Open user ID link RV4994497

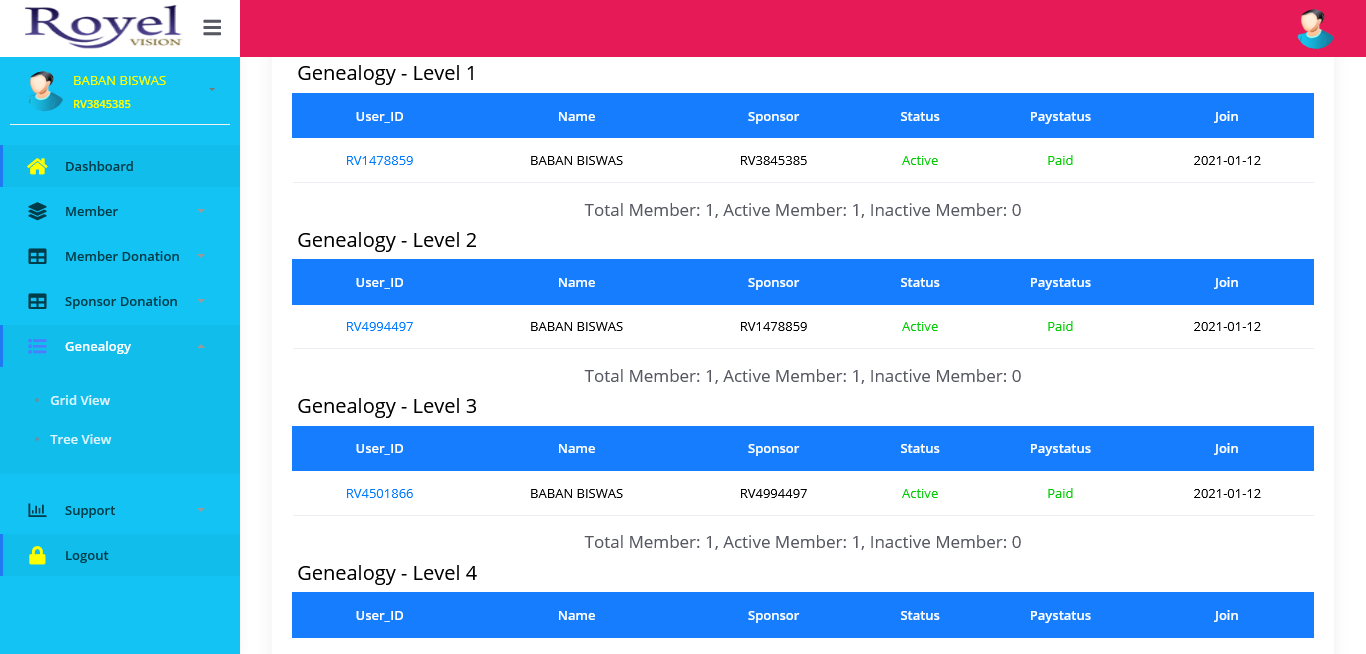379,326
